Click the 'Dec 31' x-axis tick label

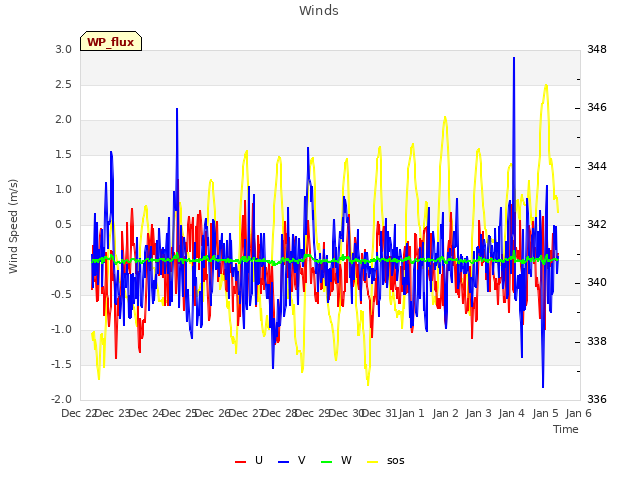pyautogui.click(x=379, y=413)
